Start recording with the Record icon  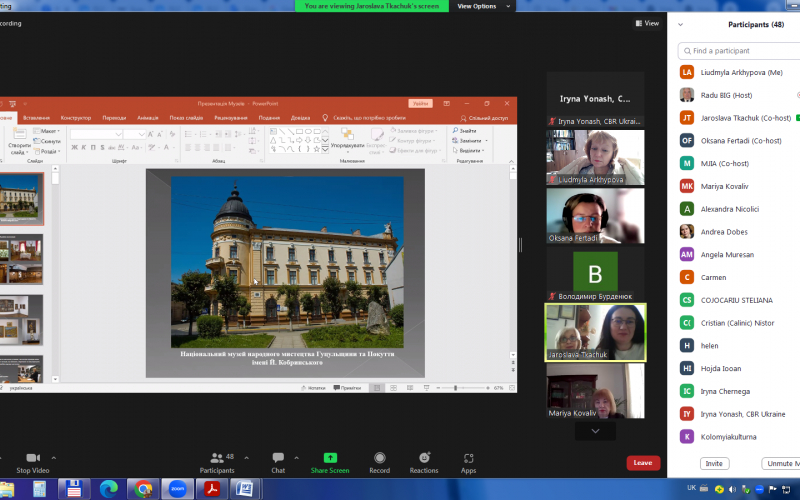(x=380, y=458)
